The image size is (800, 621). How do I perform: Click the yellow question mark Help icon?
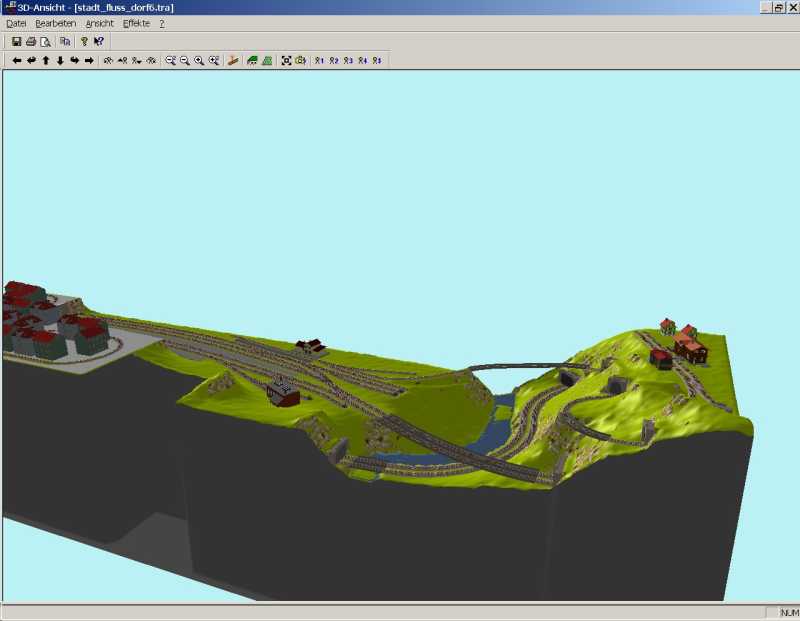[85, 42]
